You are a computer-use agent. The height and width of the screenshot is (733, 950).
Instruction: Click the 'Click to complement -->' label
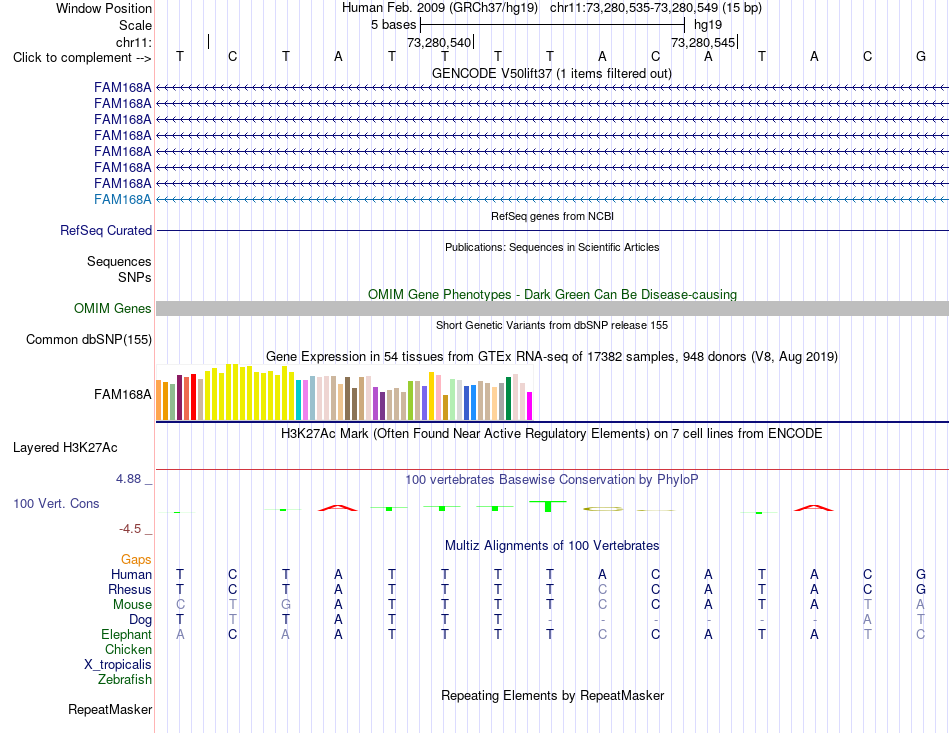(82, 58)
